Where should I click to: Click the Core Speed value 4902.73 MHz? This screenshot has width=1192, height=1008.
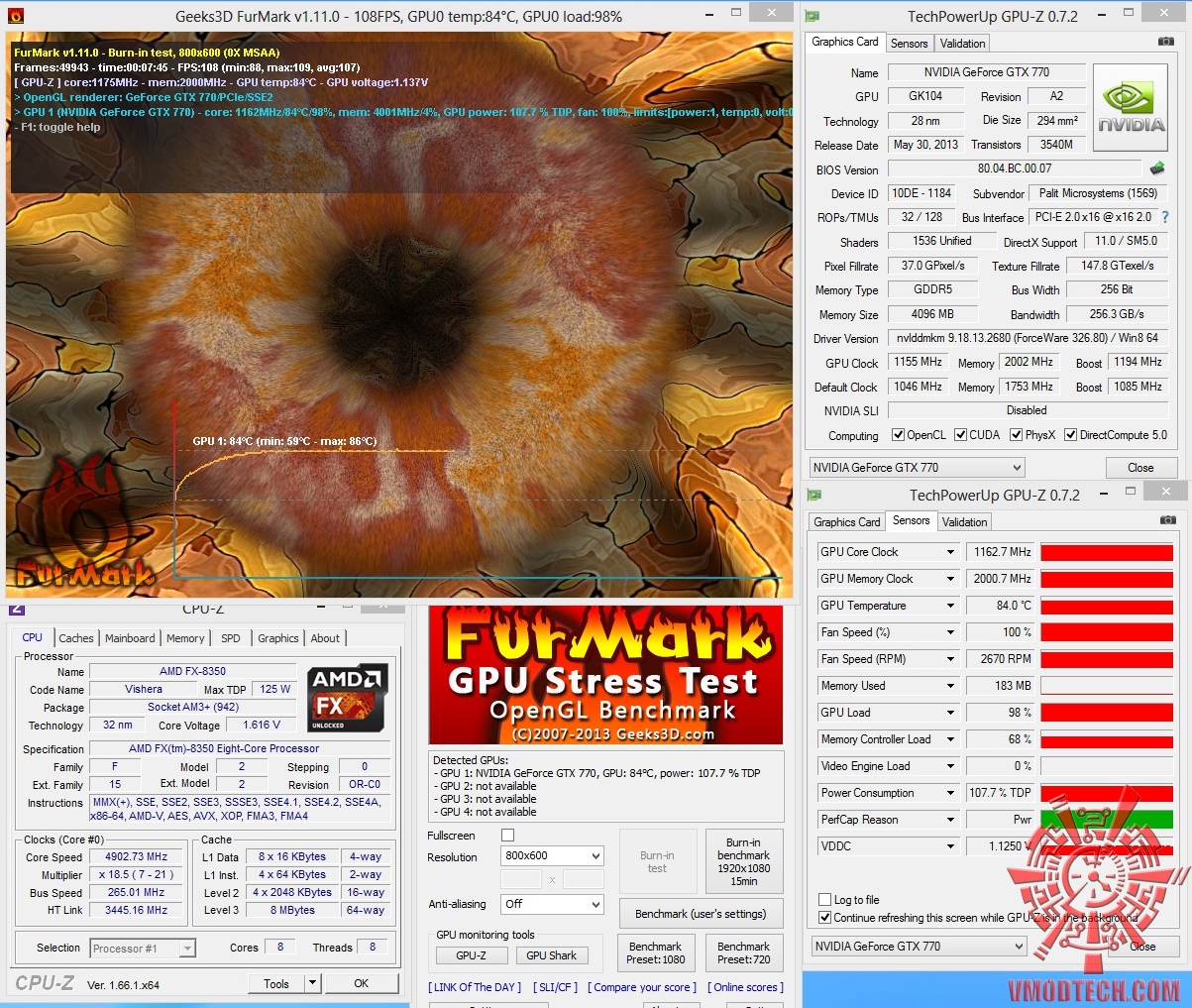tap(137, 856)
